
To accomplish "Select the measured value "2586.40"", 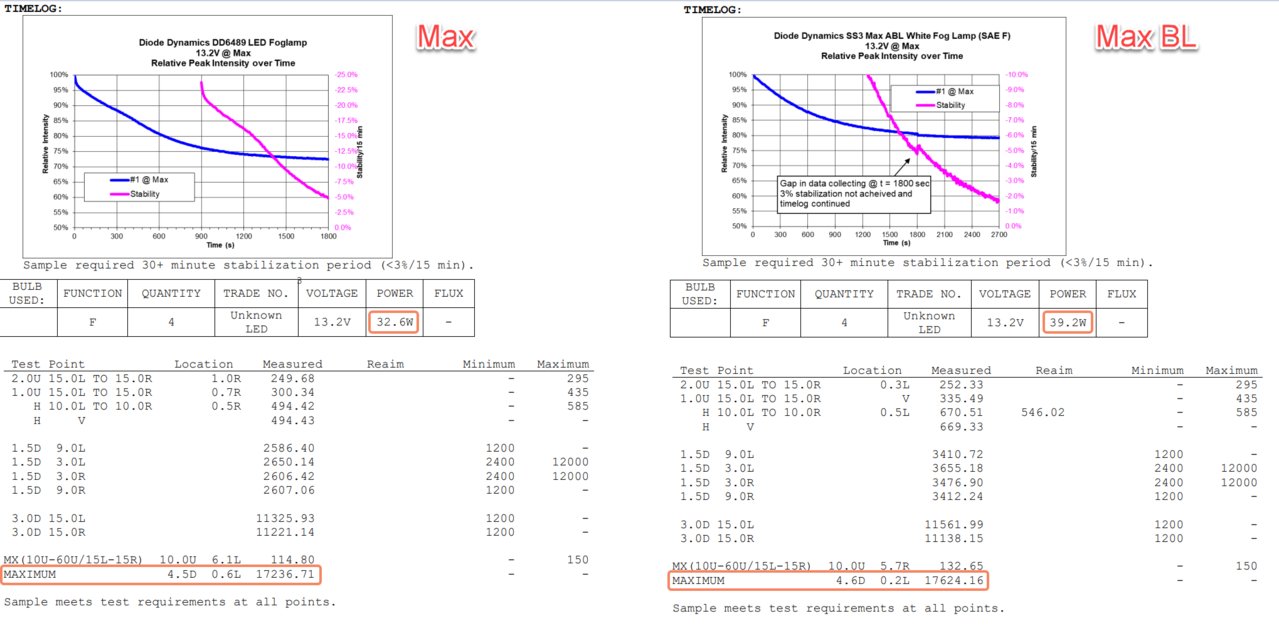I will tap(289, 448).
